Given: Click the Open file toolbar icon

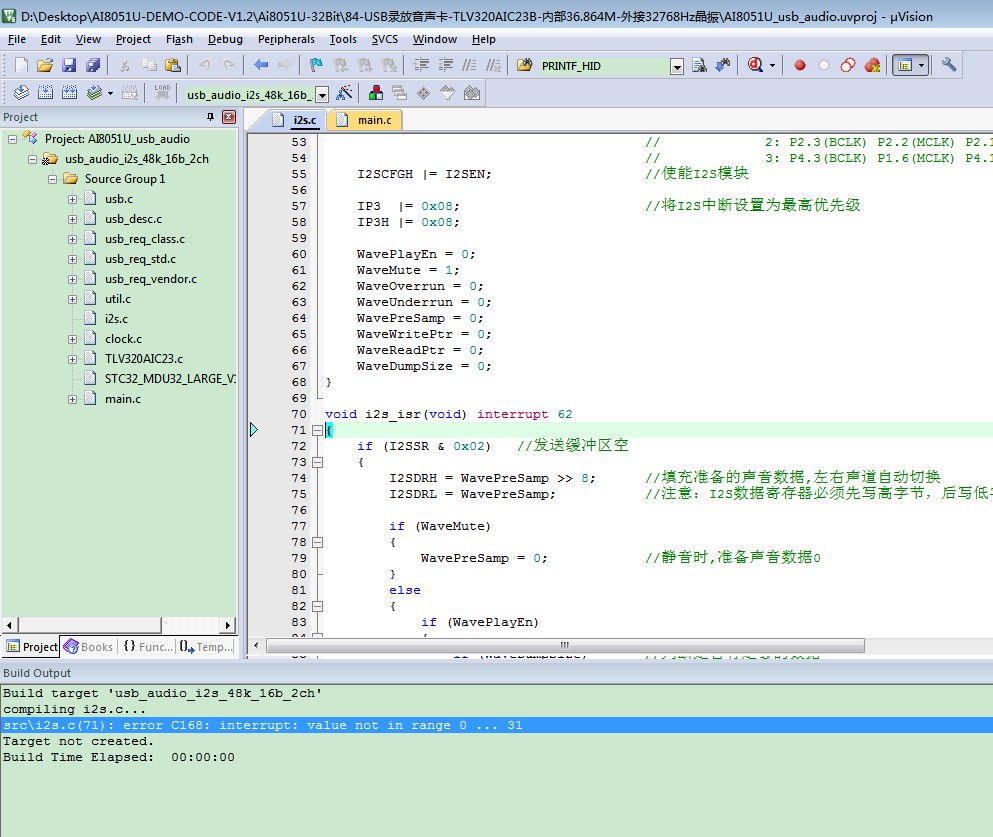Looking at the screenshot, I should tap(44, 65).
